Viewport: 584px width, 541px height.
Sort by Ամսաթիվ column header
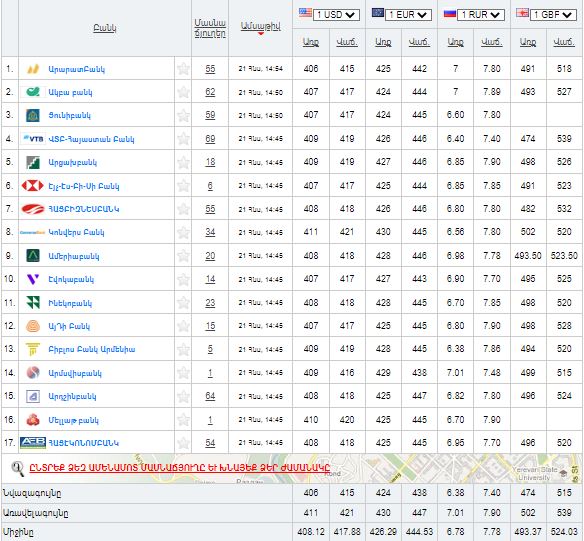point(260,26)
